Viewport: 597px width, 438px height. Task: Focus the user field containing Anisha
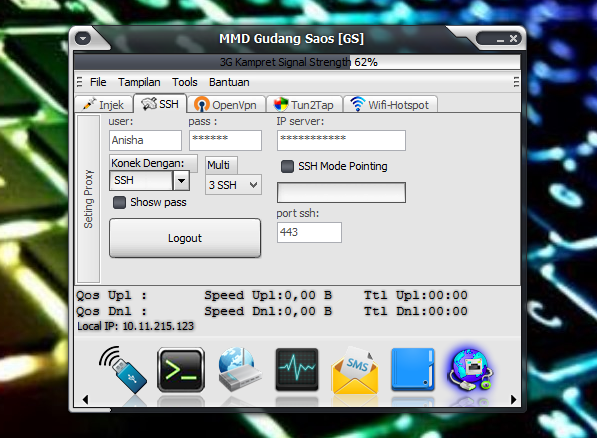coord(145,140)
